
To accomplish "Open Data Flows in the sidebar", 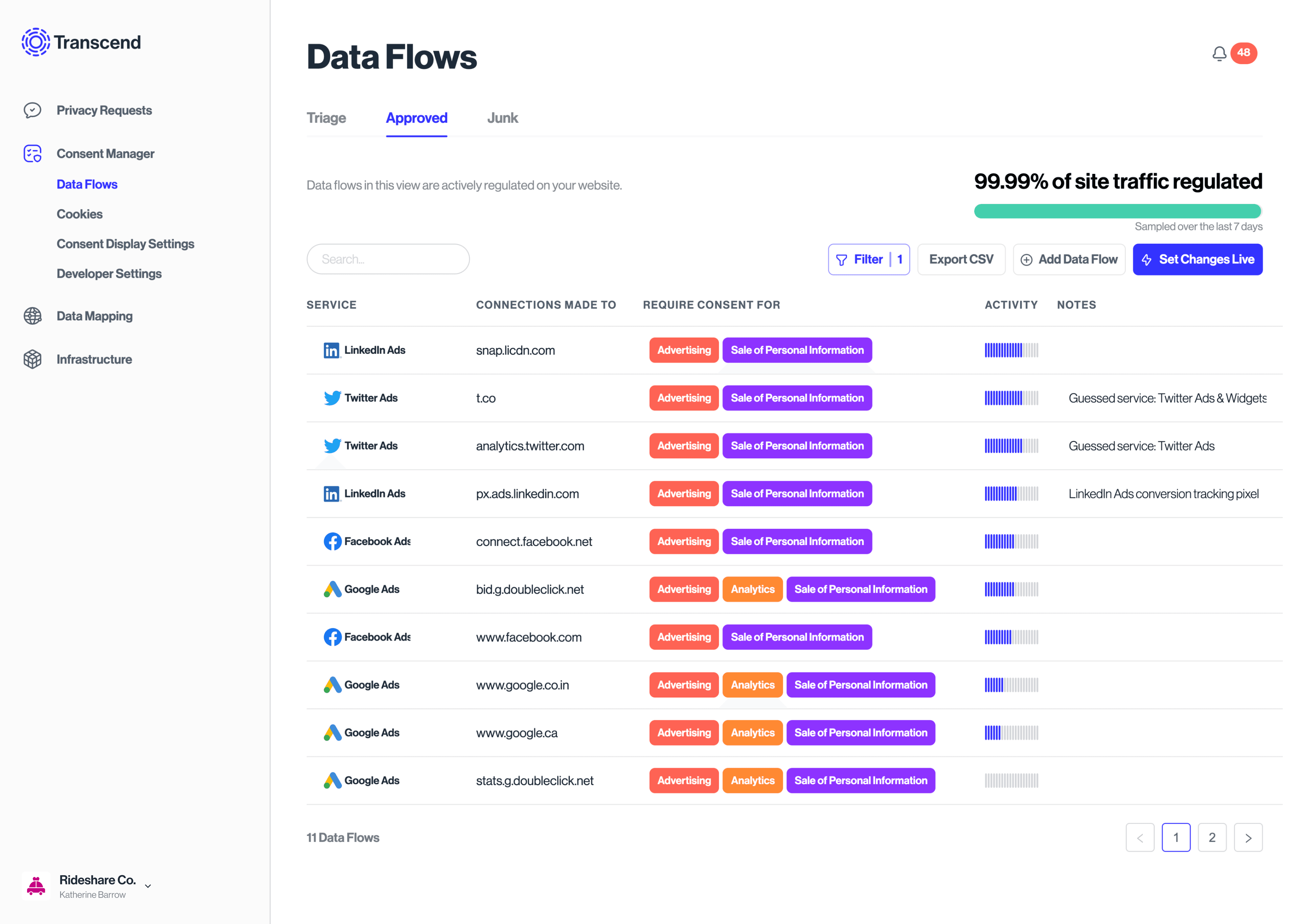I will click(x=87, y=184).
